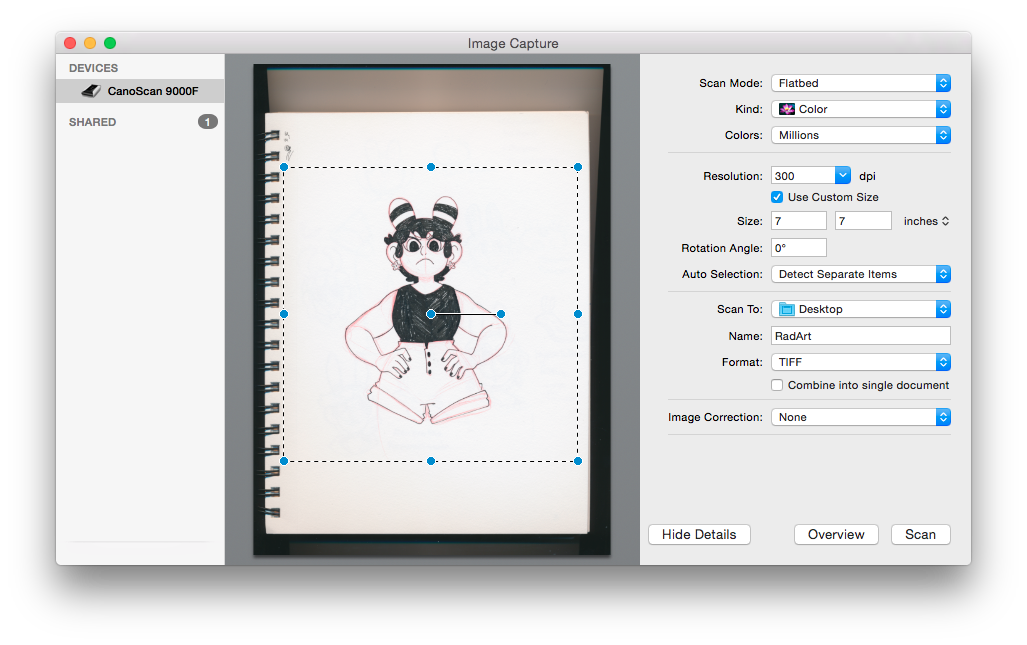The image size is (1027, 645).
Task: Open the Scan To dropdown showing Desktop
Action: tap(861, 309)
